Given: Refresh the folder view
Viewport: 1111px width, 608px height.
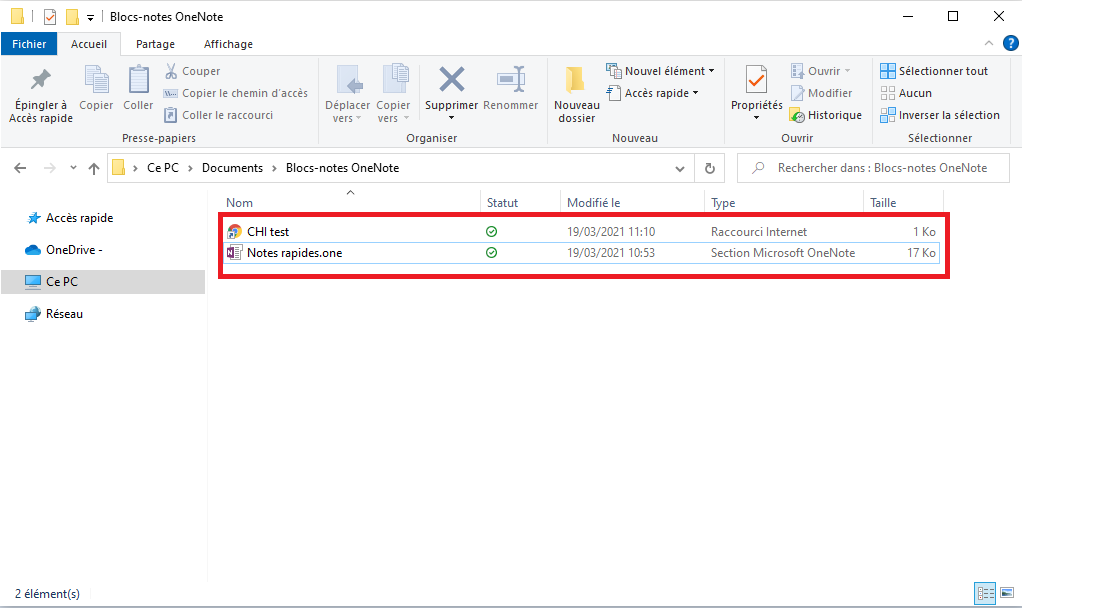Looking at the screenshot, I should pos(709,169).
